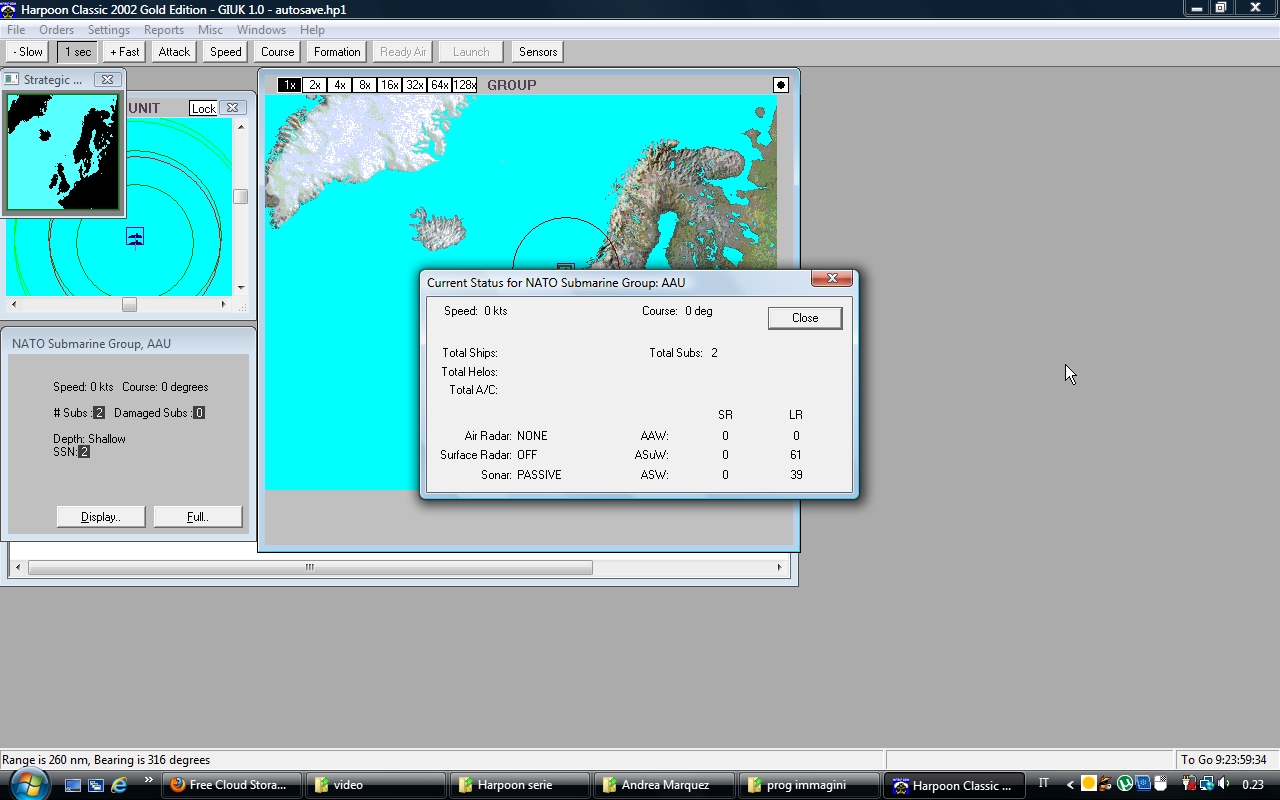
Task: Switch to Andrea Marquez taskbar button
Action: (x=663, y=785)
